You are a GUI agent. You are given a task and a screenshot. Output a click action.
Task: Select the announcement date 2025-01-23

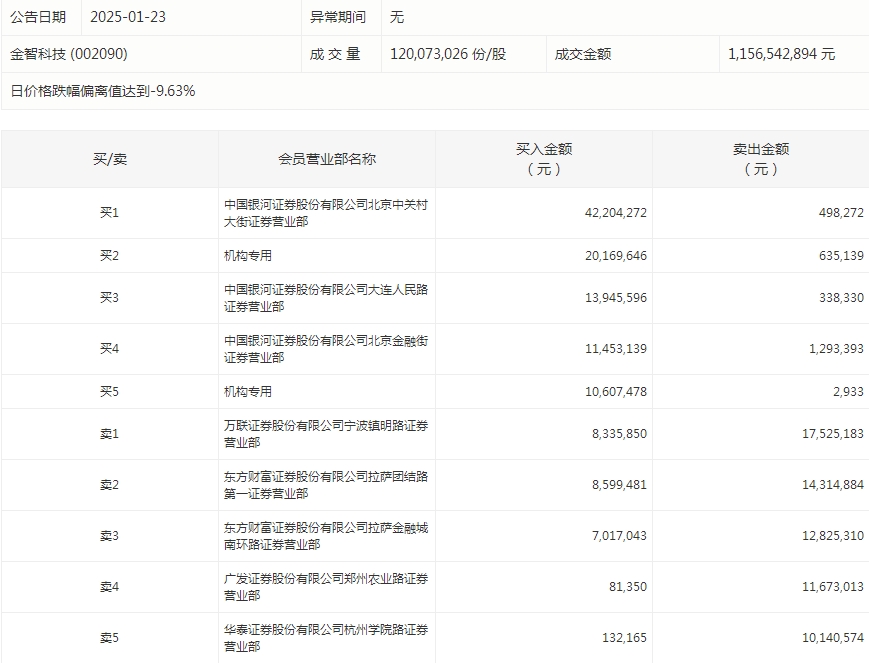click(125, 16)
